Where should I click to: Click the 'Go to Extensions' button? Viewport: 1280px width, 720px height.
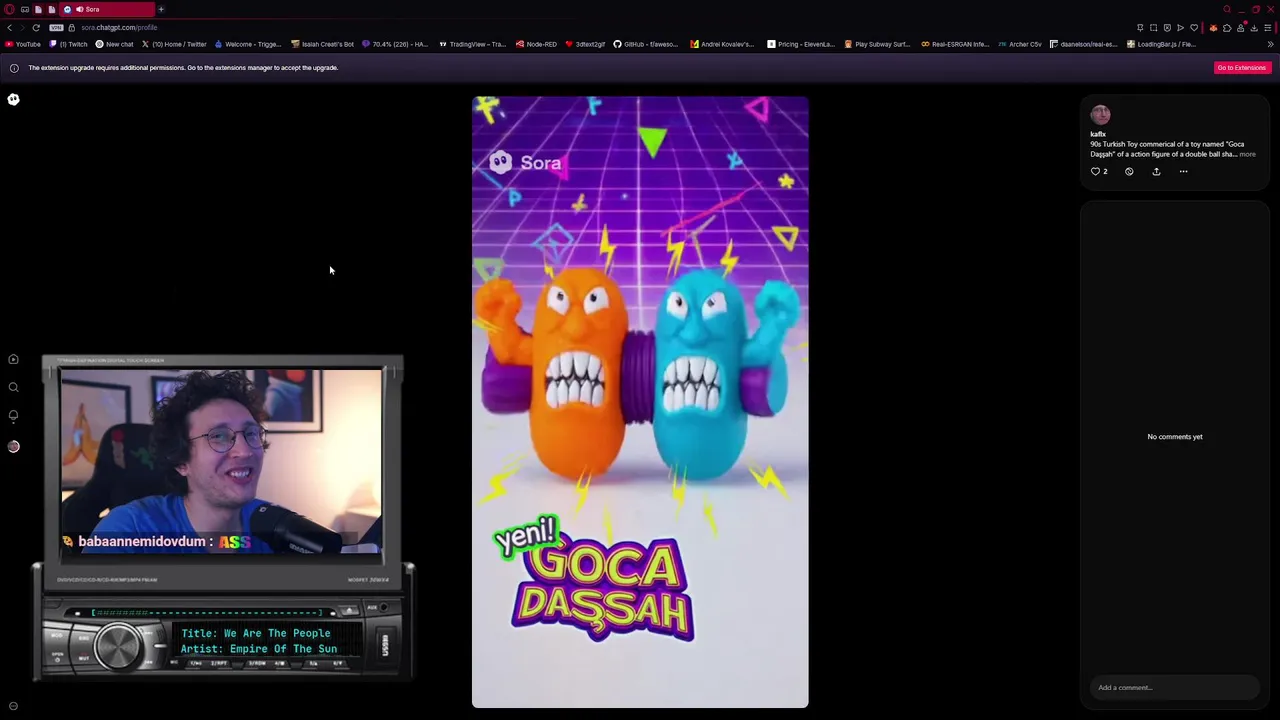pyautogui.click(x=1241, y=67)
